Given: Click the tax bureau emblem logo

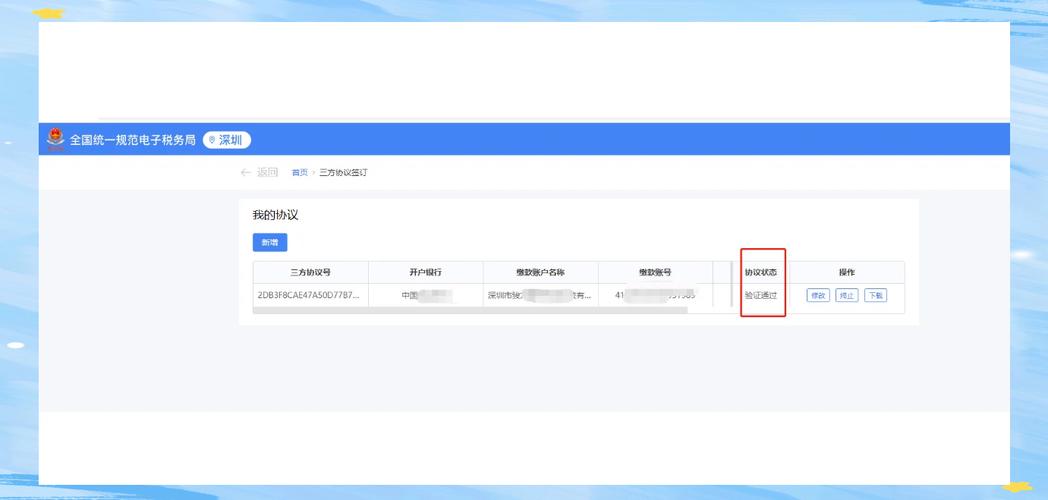Looking at the screenshot, I should pos(55,139).
